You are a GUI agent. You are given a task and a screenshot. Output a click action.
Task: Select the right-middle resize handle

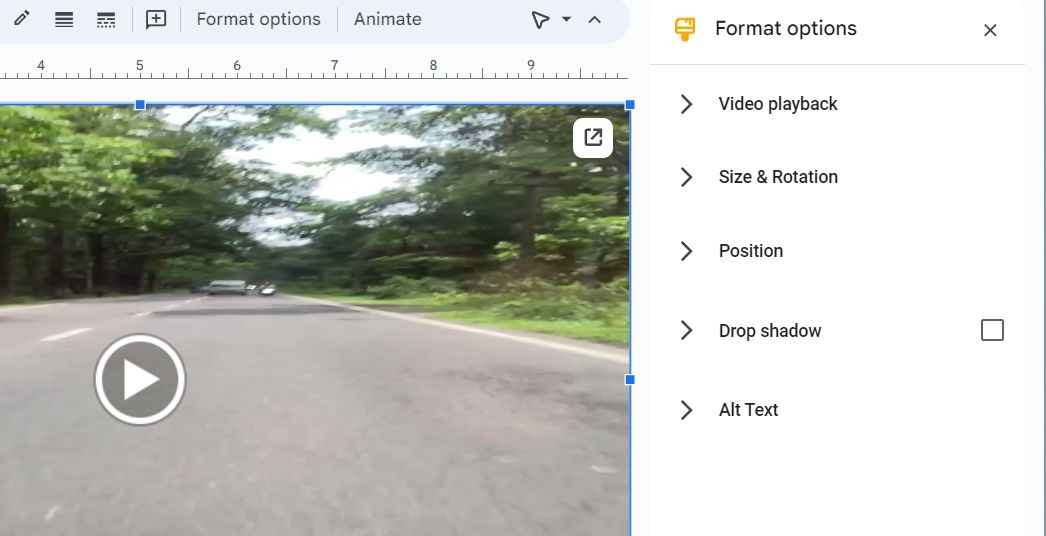click(x=630, y=380)
